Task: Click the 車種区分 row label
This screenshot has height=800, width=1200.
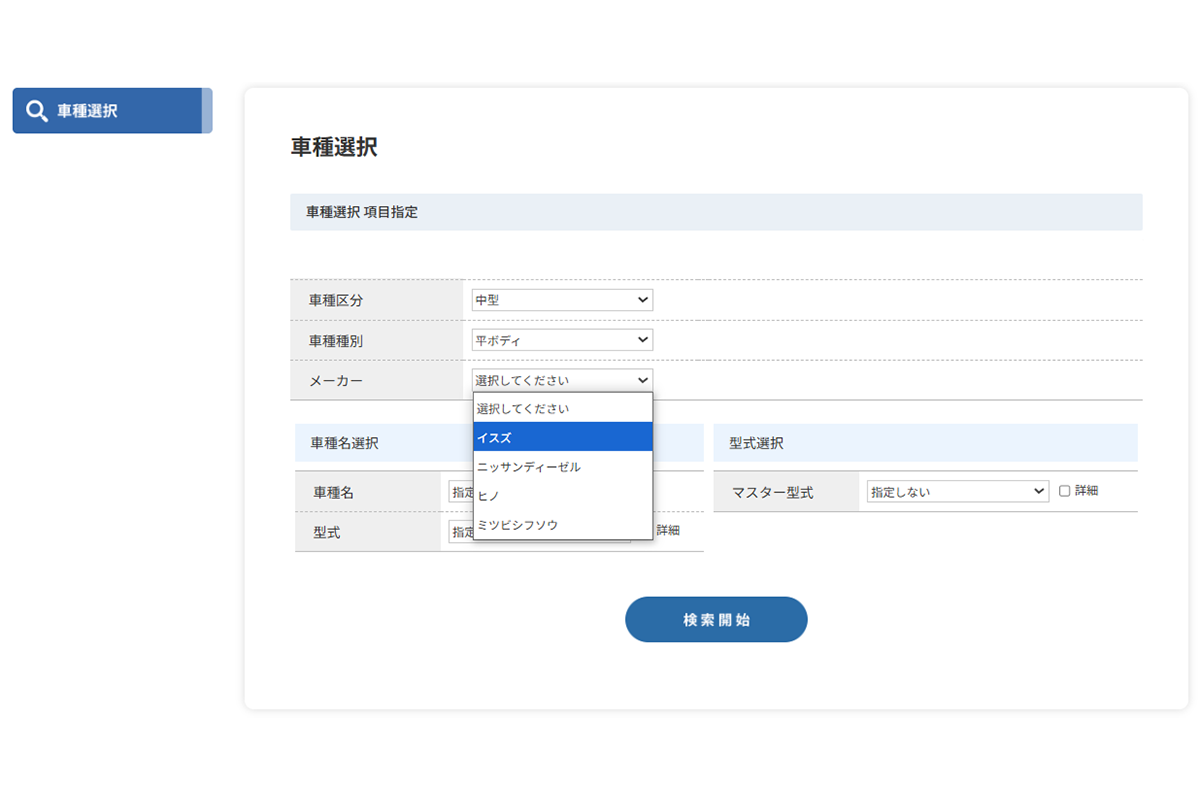Action: (x=336, y=300)
